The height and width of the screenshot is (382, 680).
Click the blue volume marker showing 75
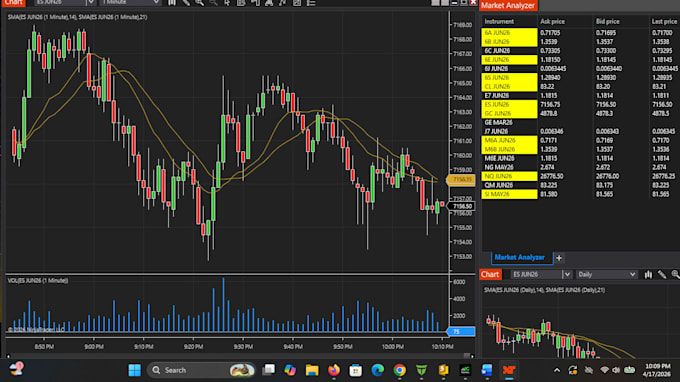(x=461, y=332)
